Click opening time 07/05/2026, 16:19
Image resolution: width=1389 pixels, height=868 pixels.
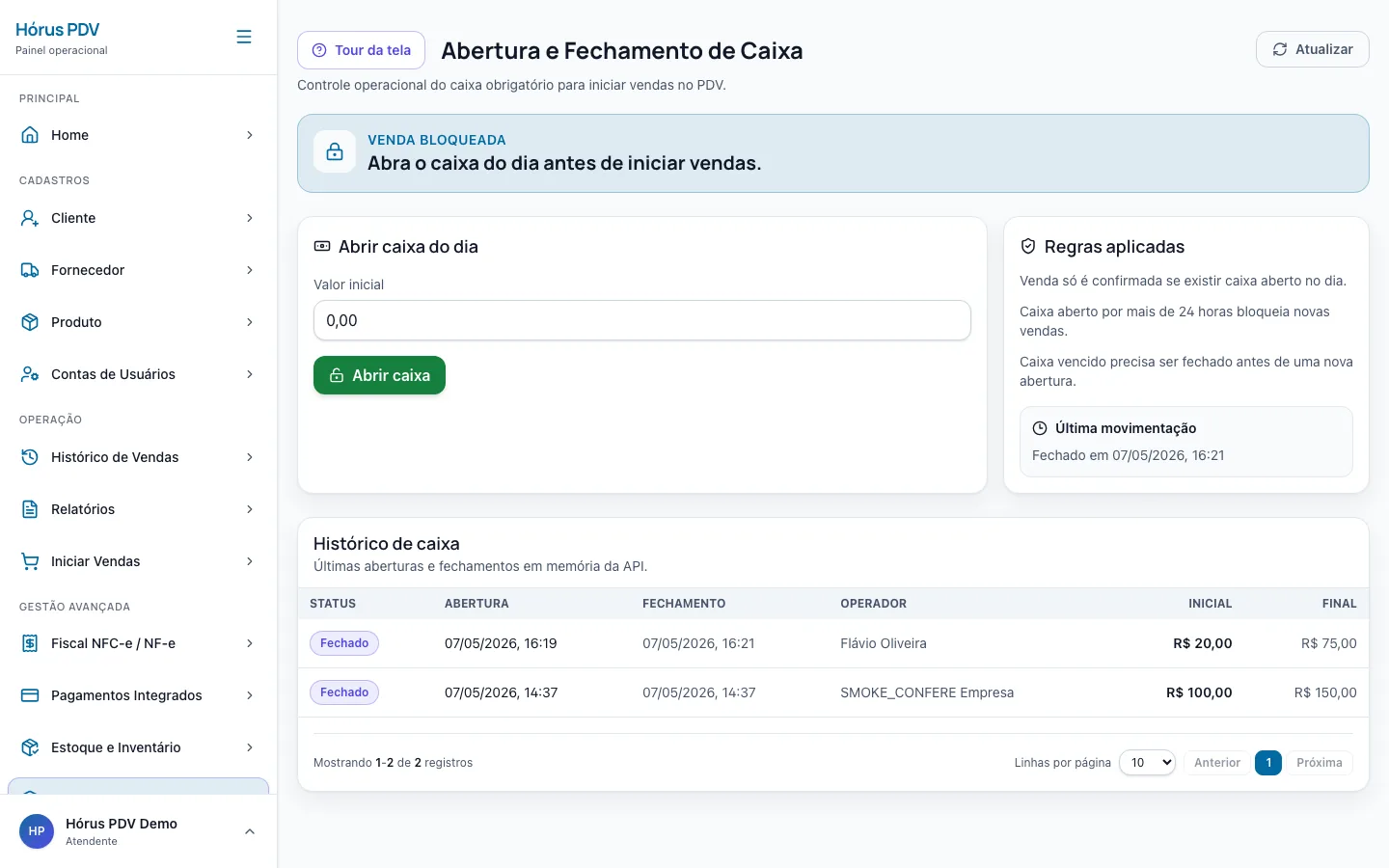[501, 643]
